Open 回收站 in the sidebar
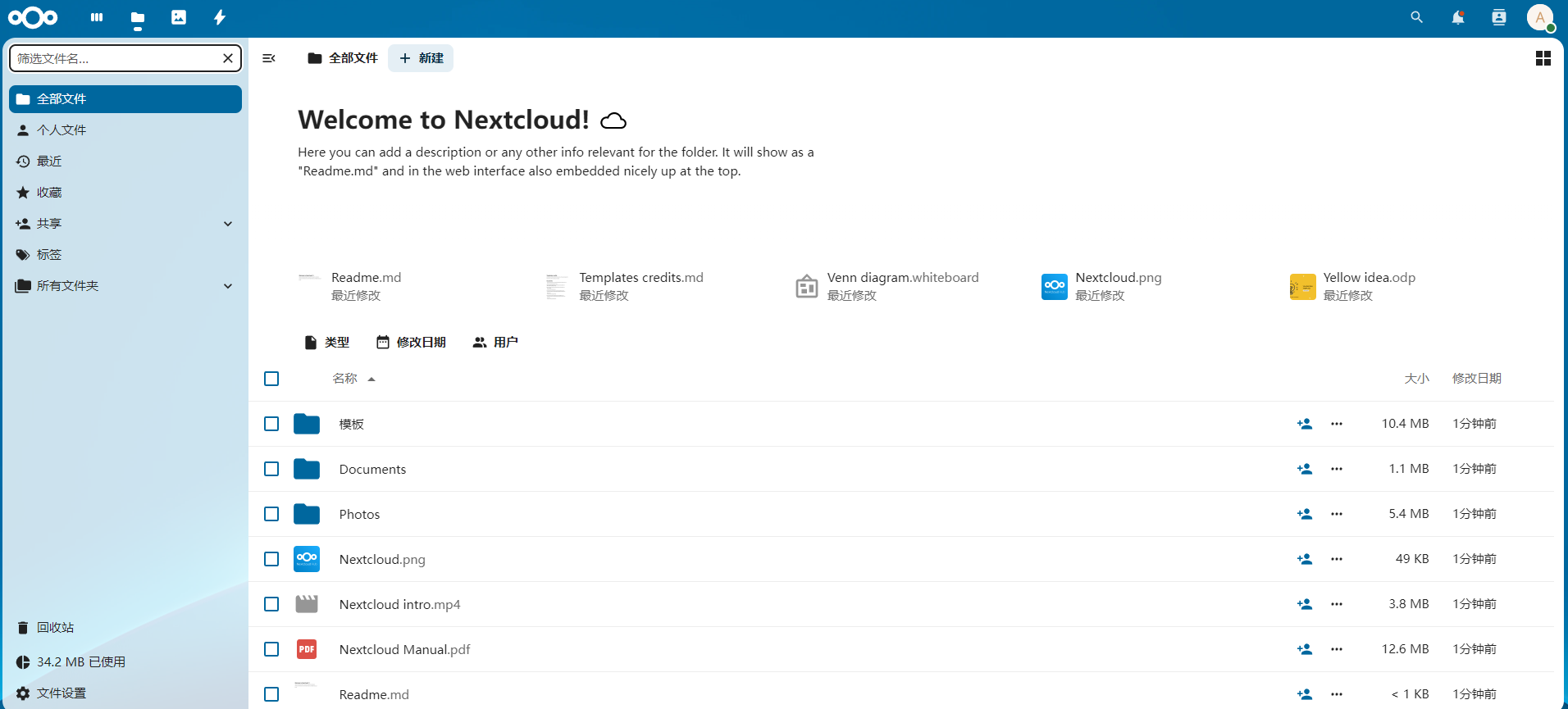Viewport: 1568px width, 709px height. click(x=55, y=628)
